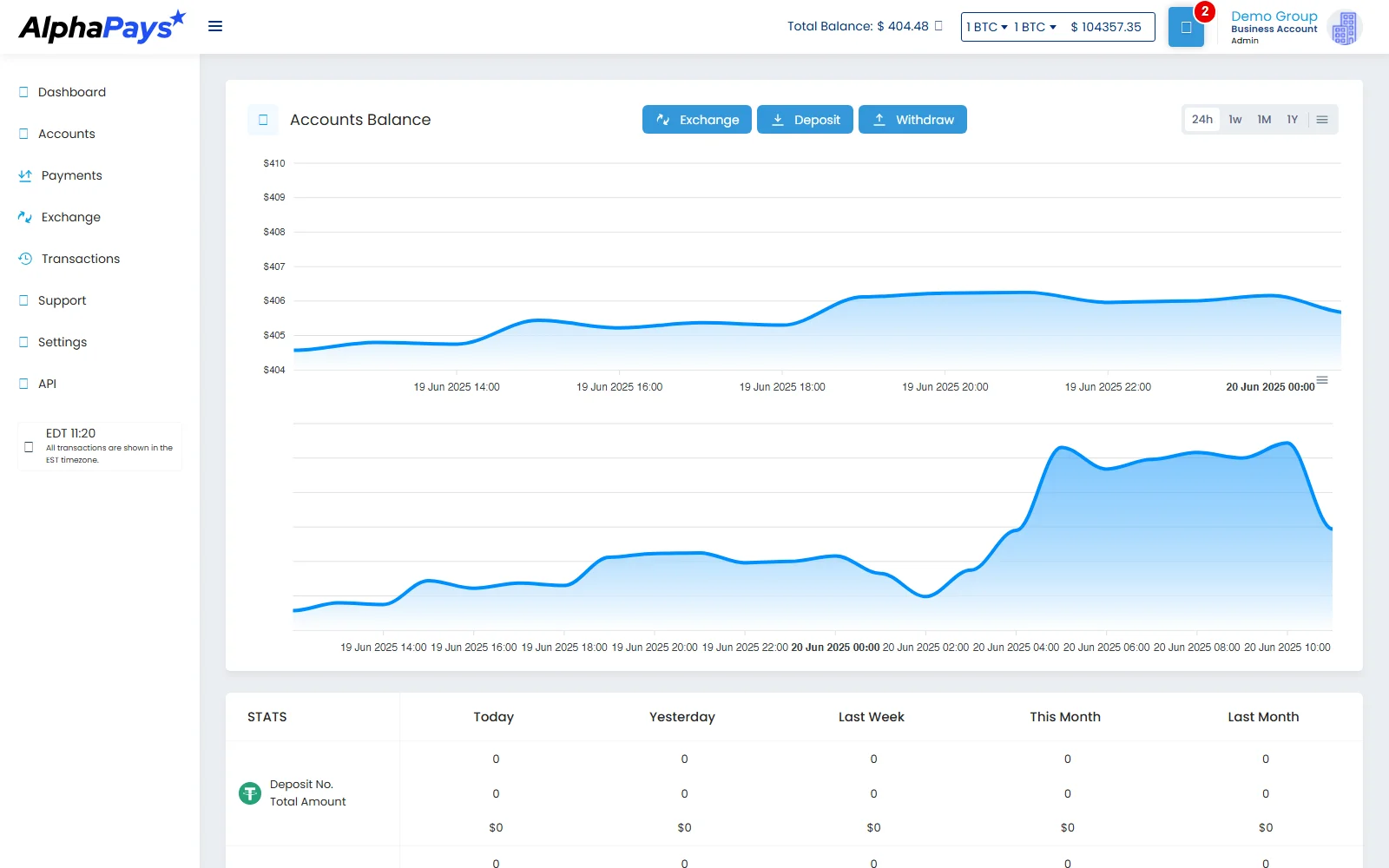Click the EDT 11:20 timezone text
The height and width of the screenshot is (868, 1389).
pyautogui.click(x=71, y=433)
